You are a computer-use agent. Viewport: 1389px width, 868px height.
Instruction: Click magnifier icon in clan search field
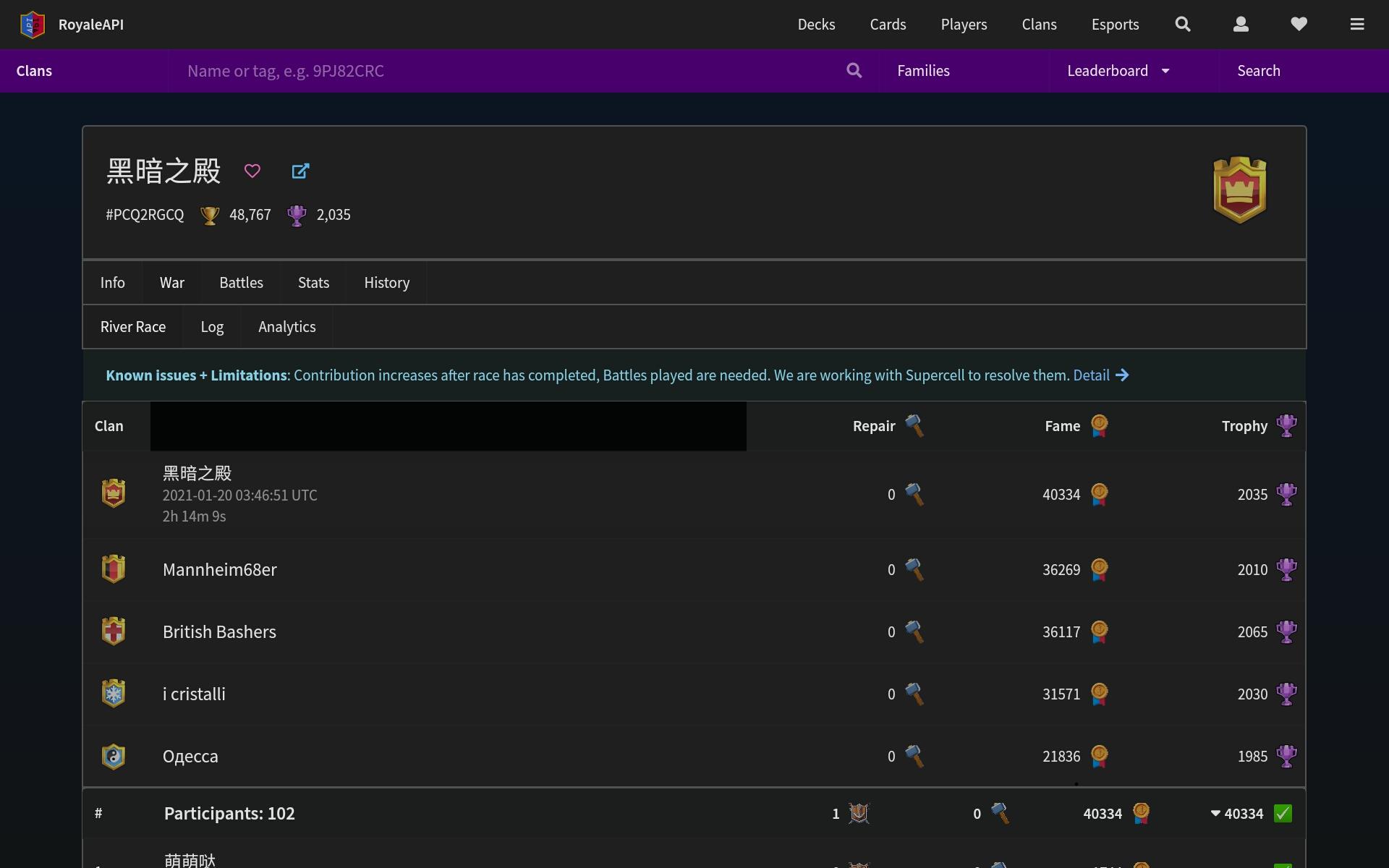[854, 71]
